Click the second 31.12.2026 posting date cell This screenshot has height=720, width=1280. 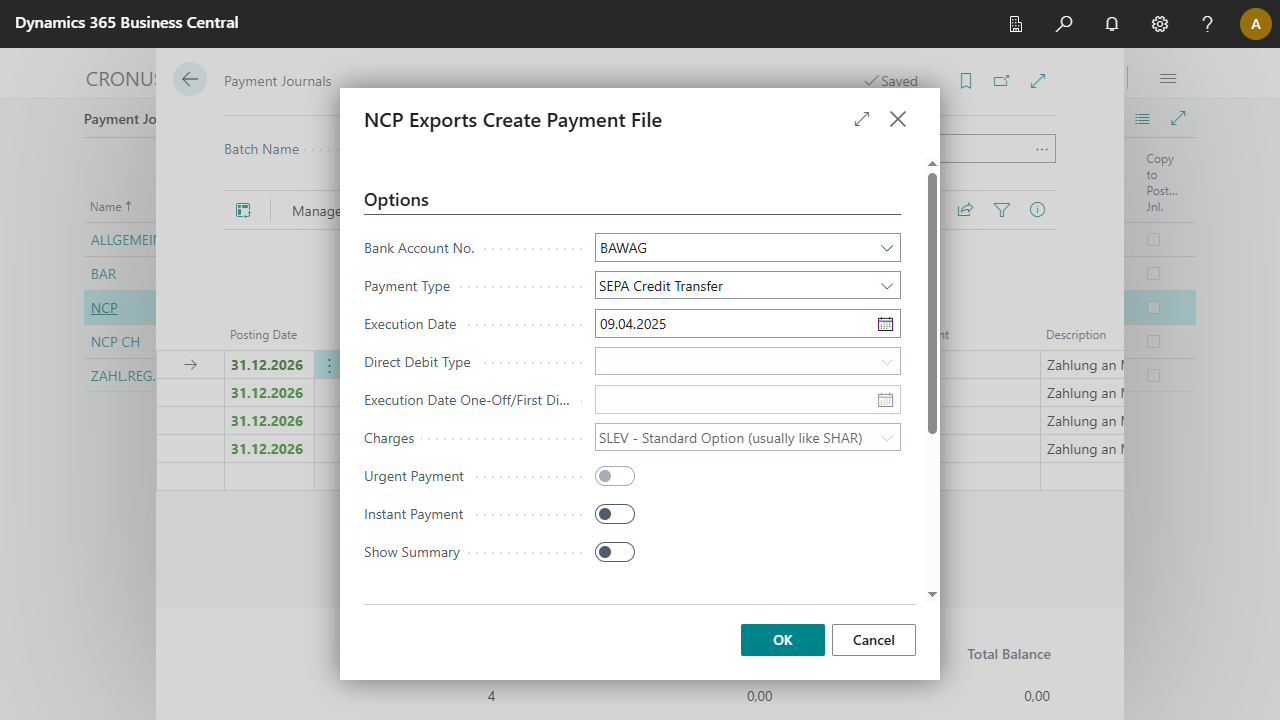[269, 393]
